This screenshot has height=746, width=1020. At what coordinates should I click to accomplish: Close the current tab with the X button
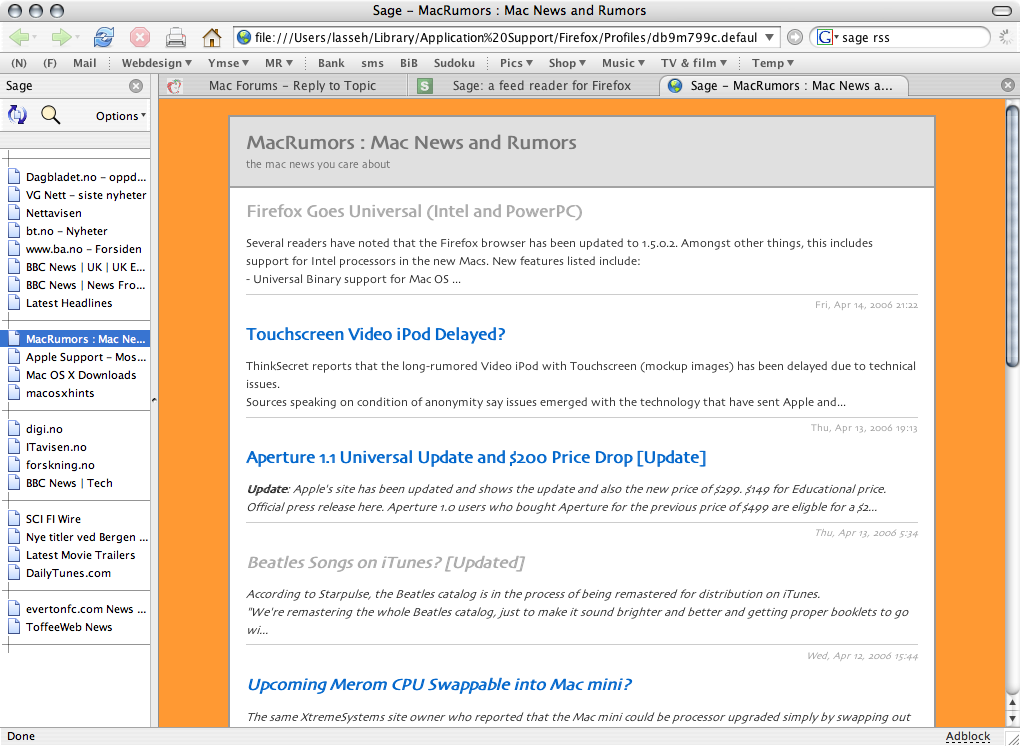(x=1007, y=85)
